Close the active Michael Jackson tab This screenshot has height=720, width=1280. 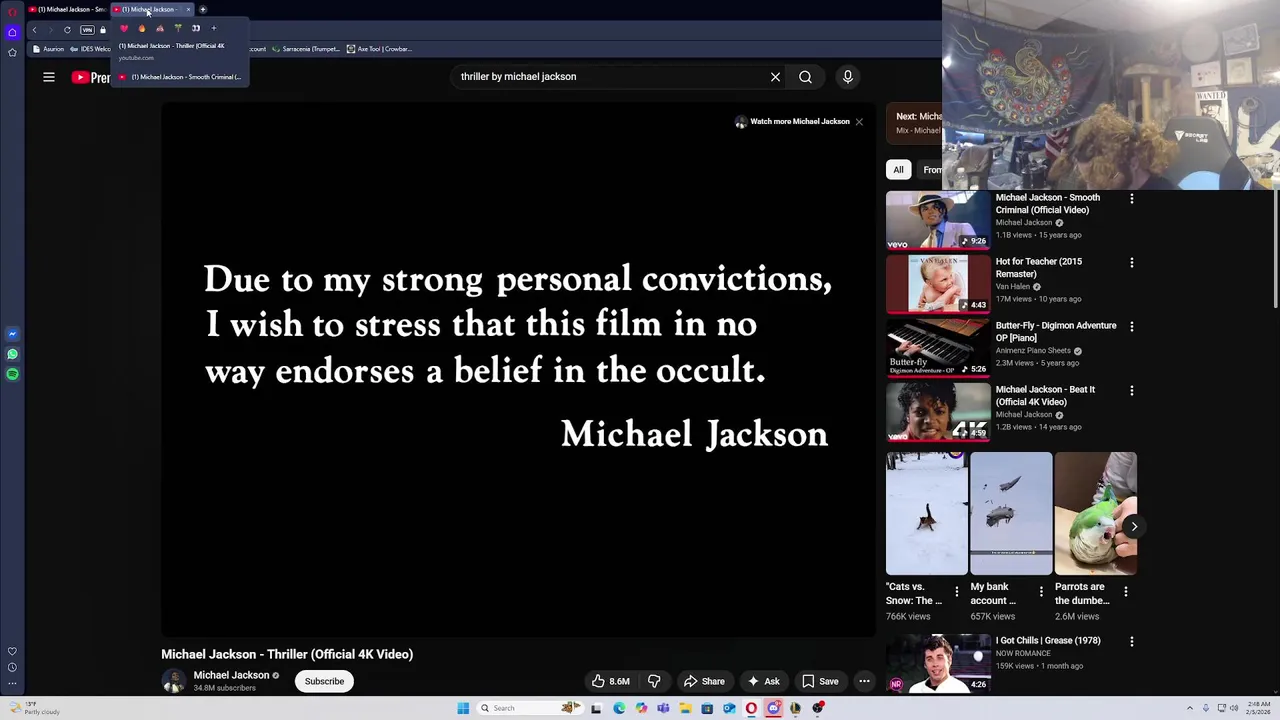coord(188,9)
